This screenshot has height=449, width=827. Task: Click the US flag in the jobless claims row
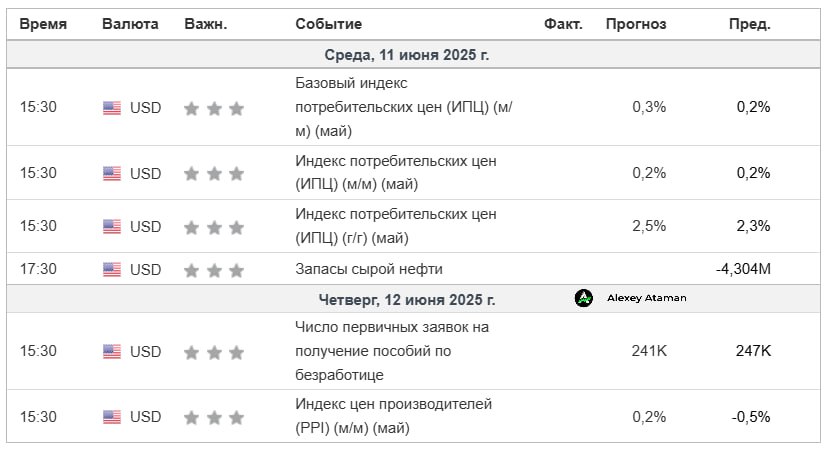(112, 352)
